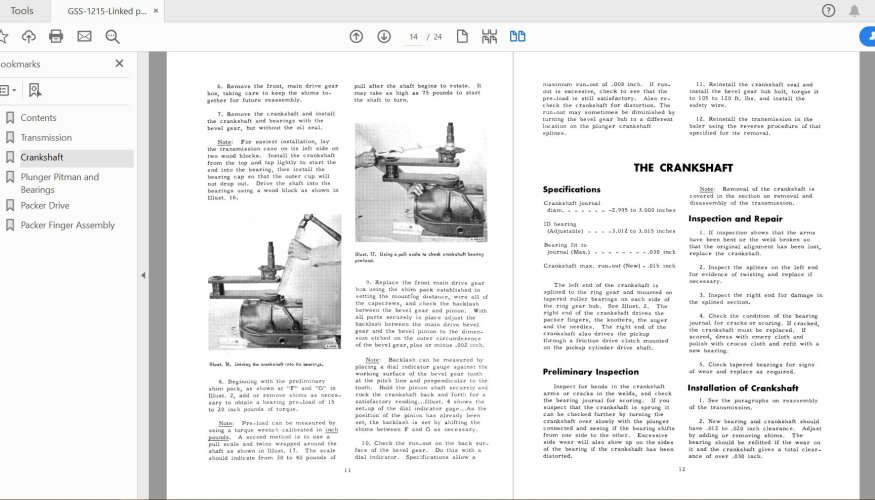Click the email envelope icon
The width and height of the screenshot is (875, 500).
pyautogui.click(x=84, y=36)
